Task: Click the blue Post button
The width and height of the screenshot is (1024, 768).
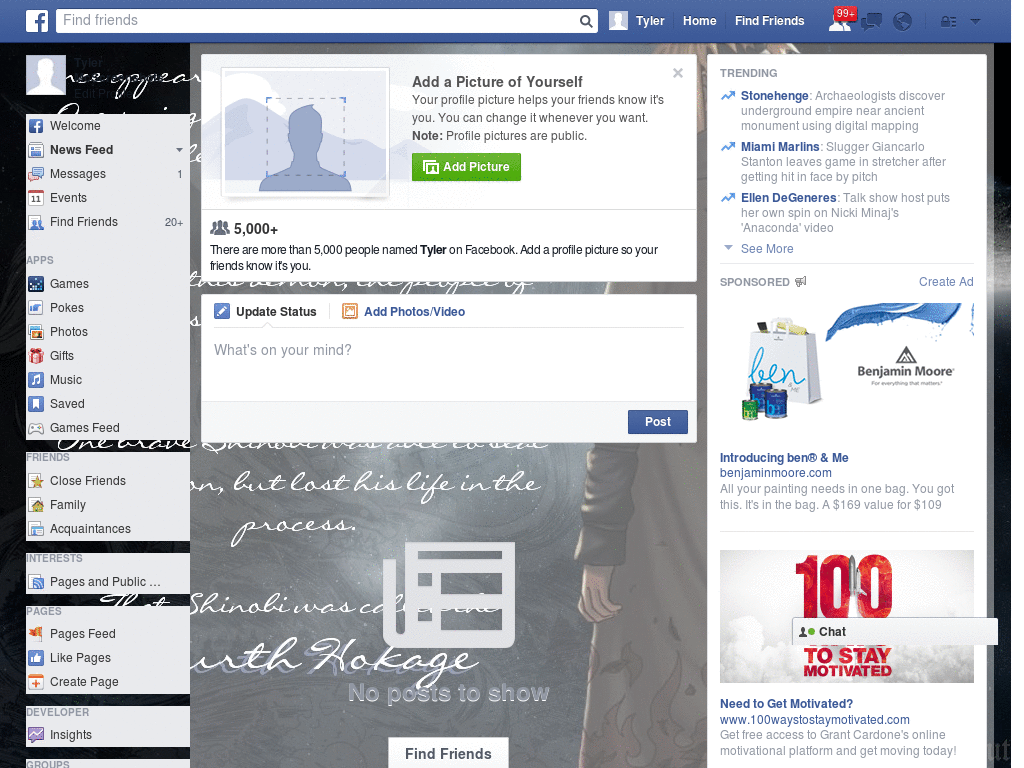Action: click(x=658, y=422)
